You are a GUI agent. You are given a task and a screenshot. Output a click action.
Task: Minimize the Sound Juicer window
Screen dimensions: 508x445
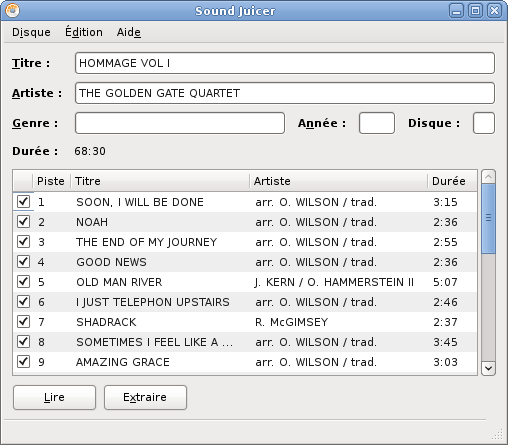pyautogui.click(x=456, y=11)
